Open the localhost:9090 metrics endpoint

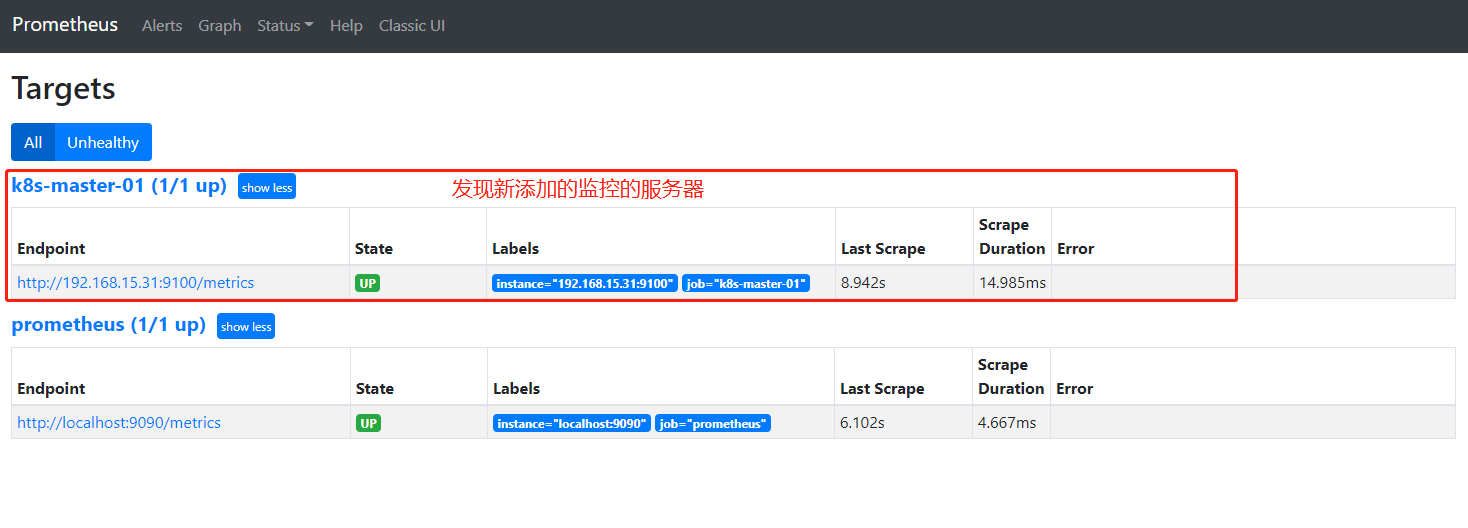[x=119, y=423]
